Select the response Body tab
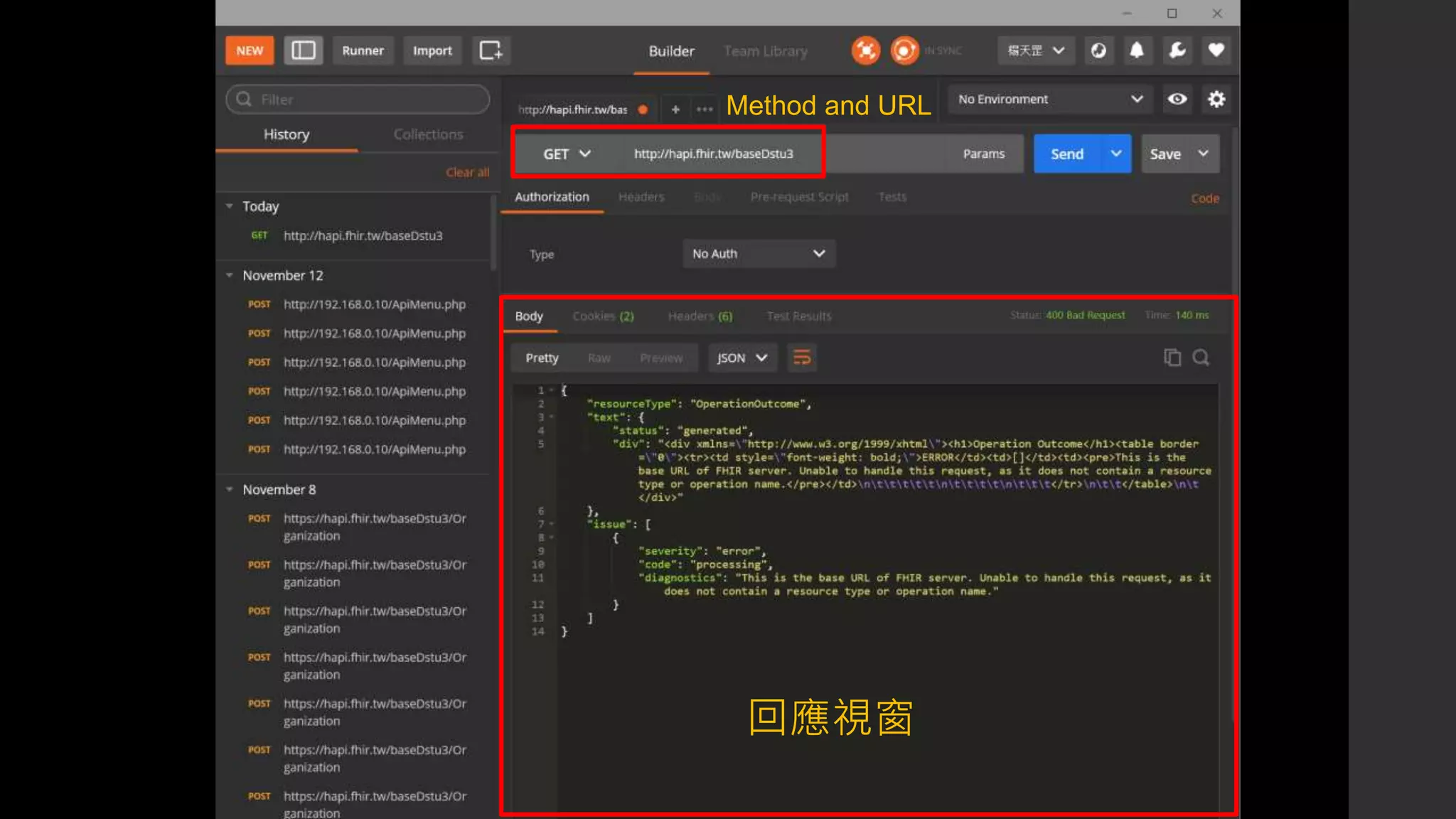This screenshot has height=819, width=1456. point(529,316)
